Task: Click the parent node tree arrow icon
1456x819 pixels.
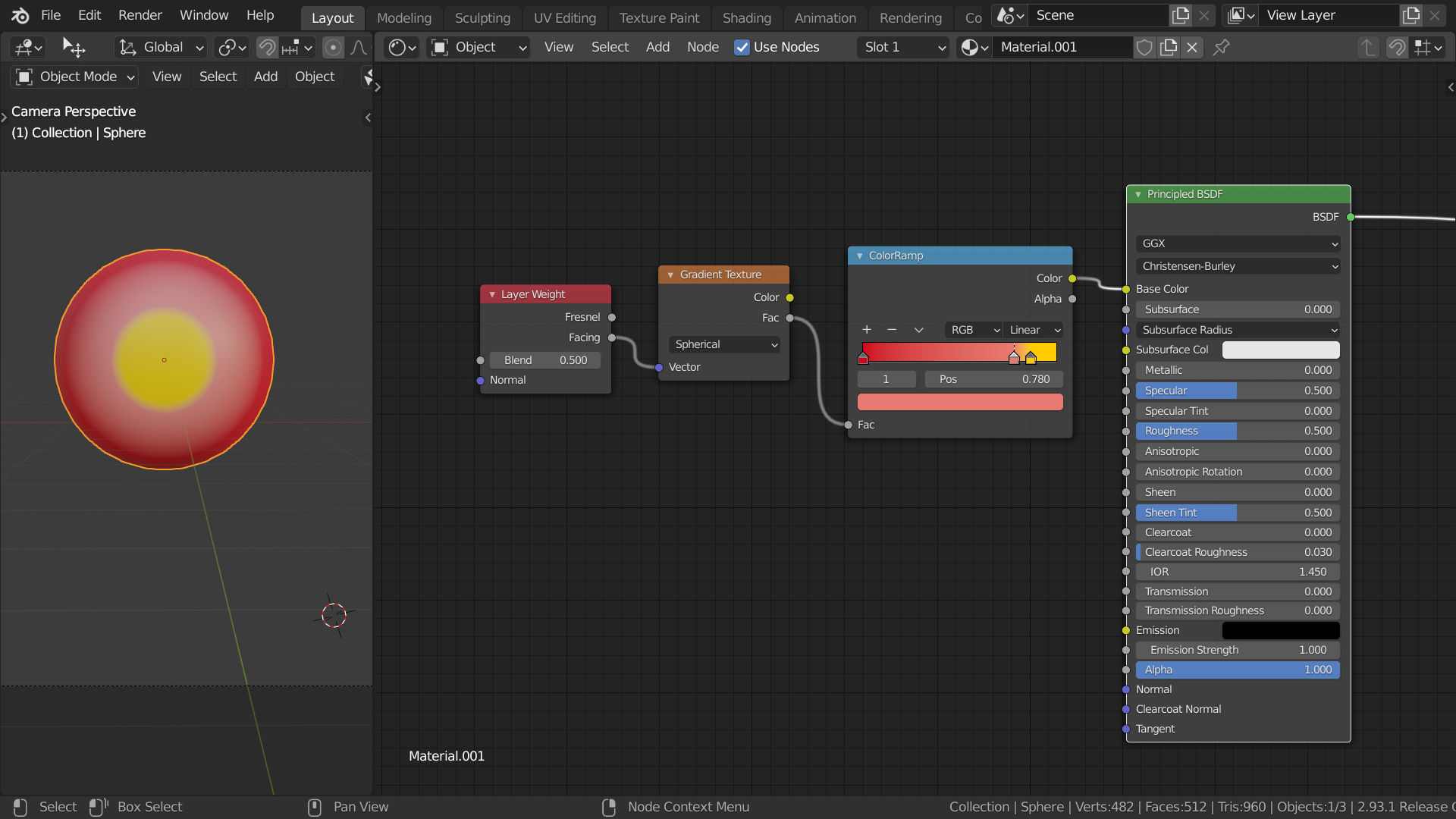Action: click(x=1368, y=48)
